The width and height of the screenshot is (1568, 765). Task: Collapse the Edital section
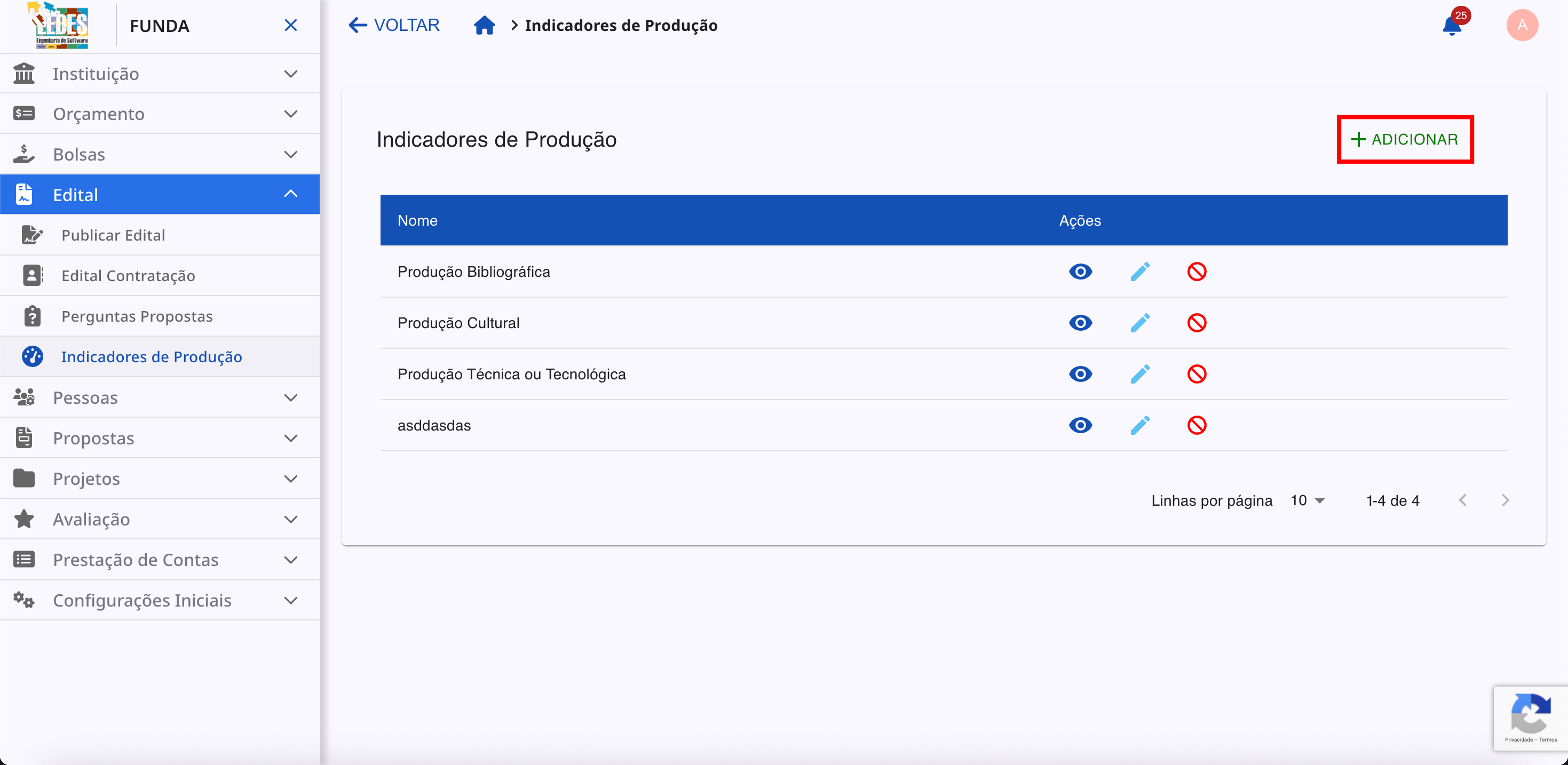[x=291, y=194]
